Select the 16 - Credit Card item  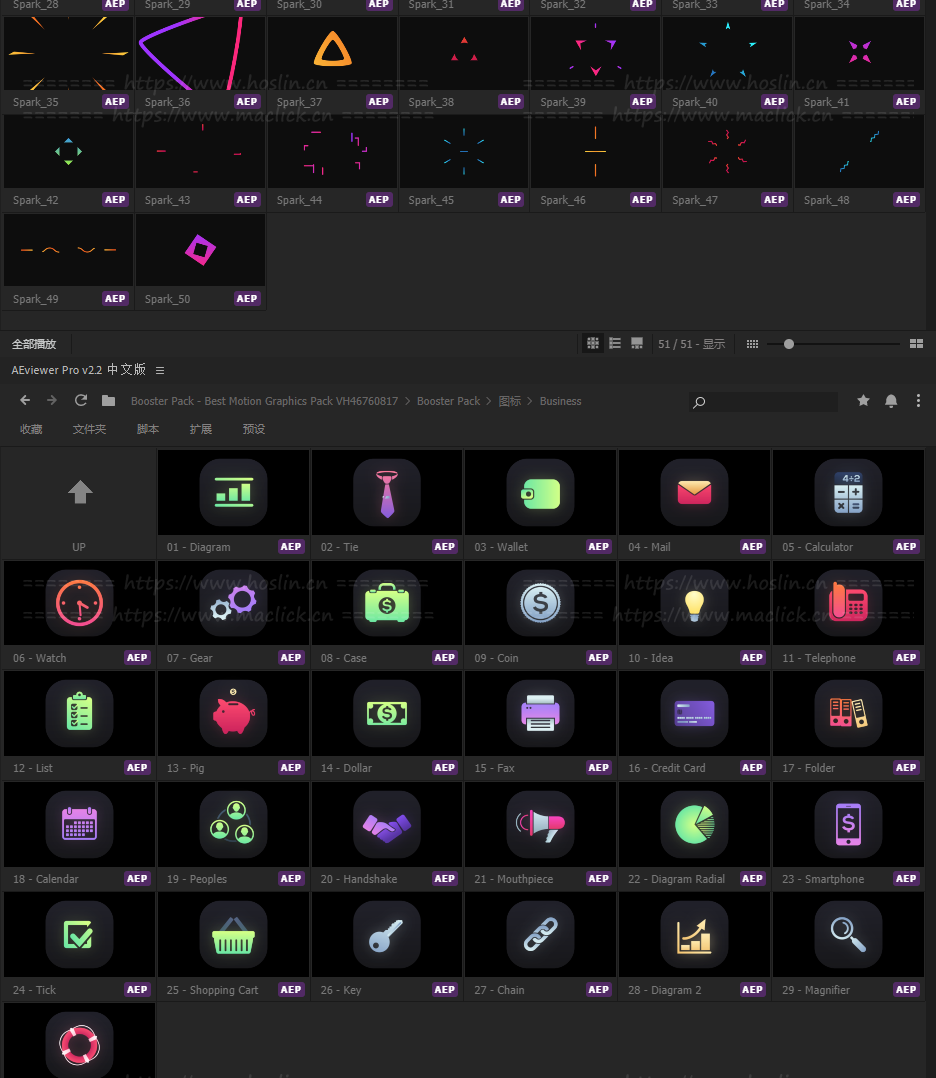tap(694, 725)
